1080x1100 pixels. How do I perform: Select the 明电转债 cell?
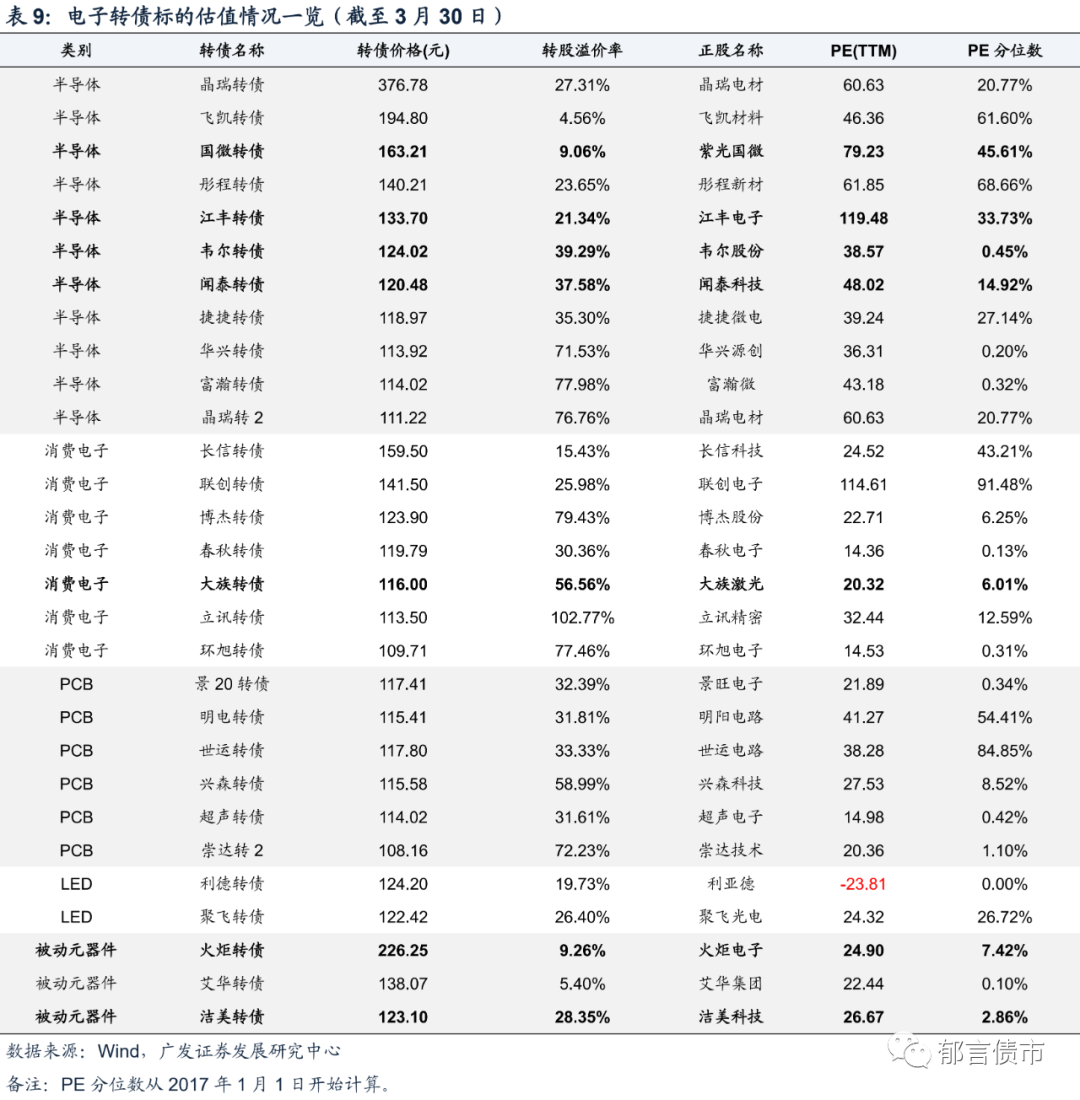232,717
